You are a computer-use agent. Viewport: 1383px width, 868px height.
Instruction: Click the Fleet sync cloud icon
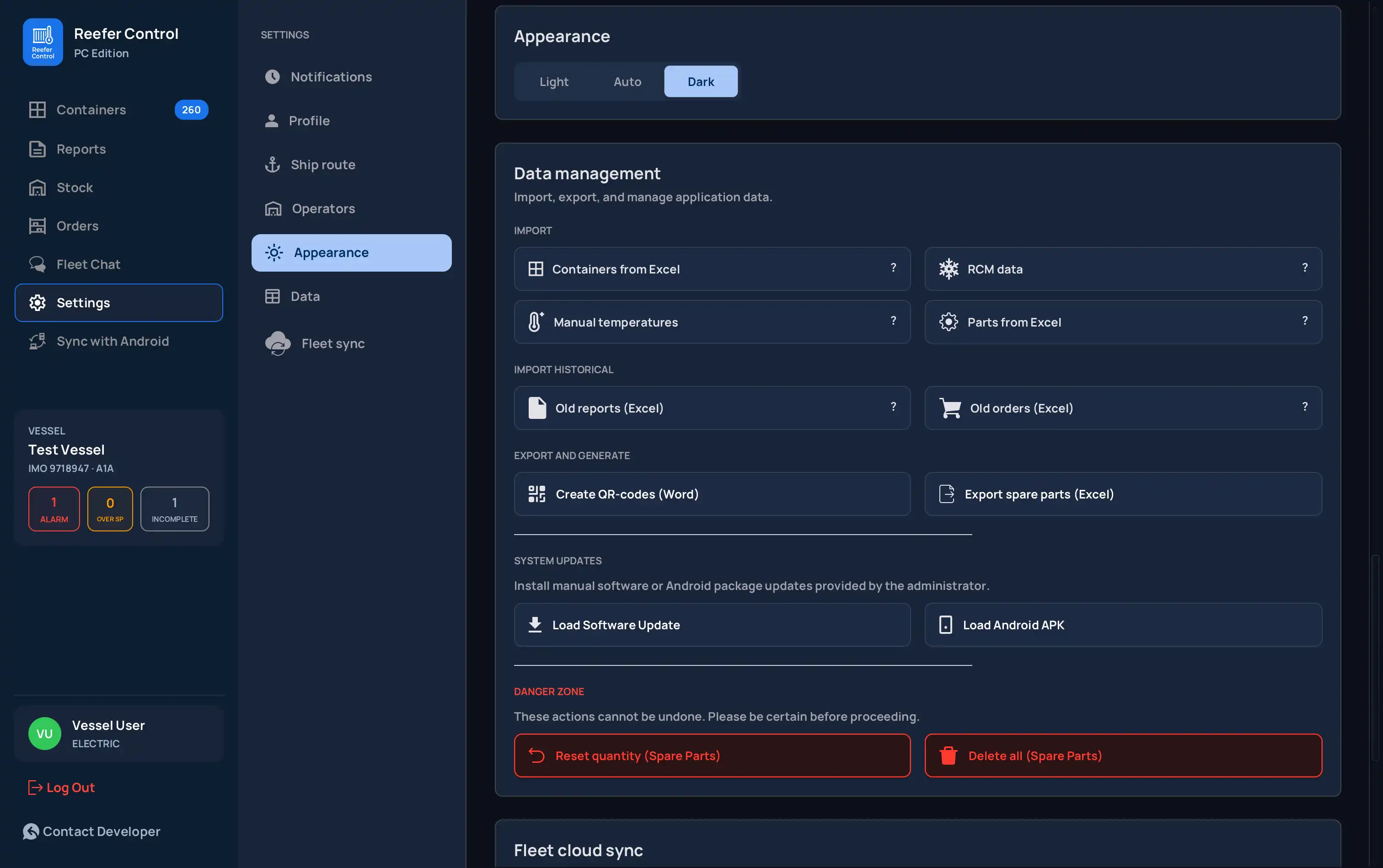click(x=278, y=343)
